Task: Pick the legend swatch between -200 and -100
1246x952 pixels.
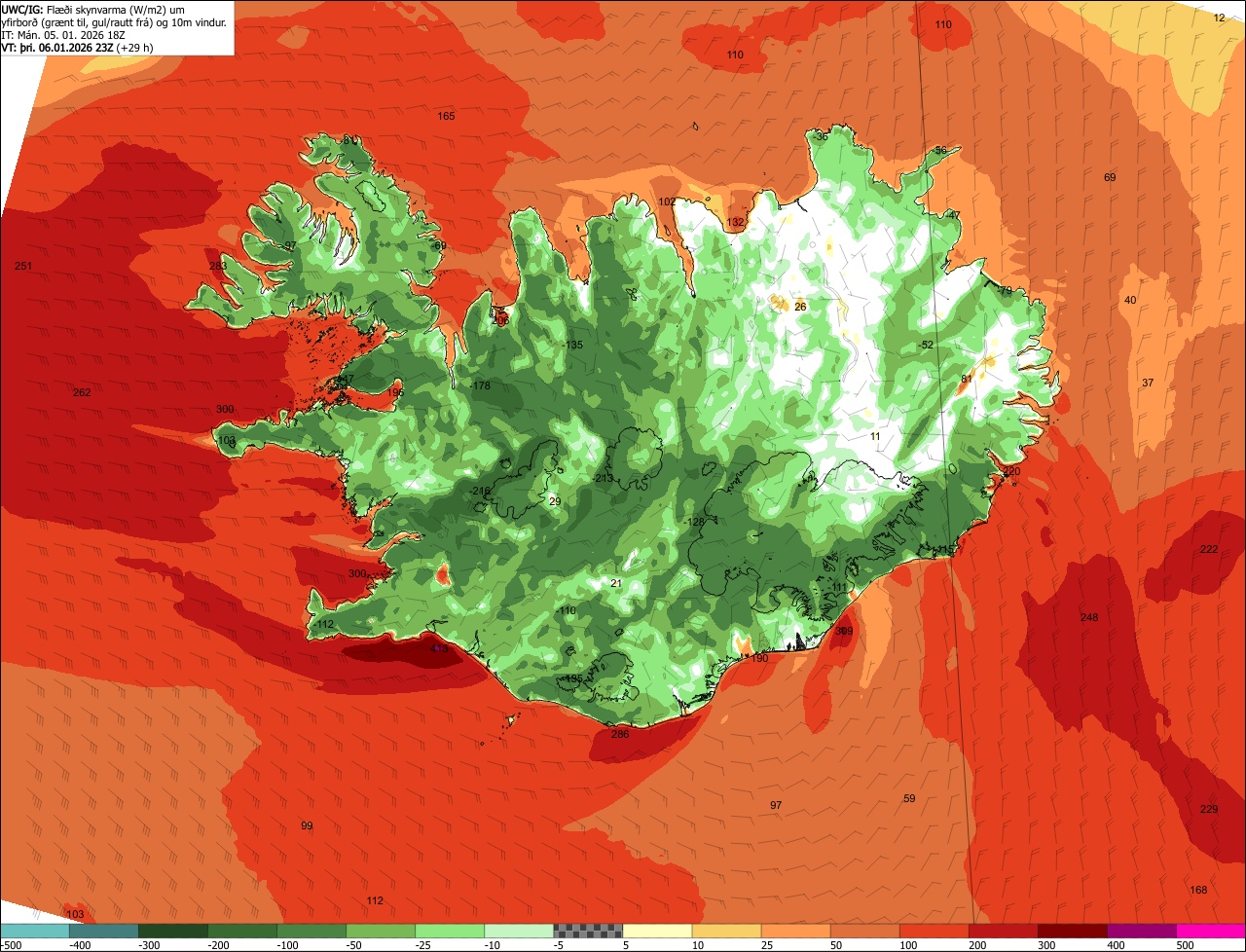Action: (242, 931)
